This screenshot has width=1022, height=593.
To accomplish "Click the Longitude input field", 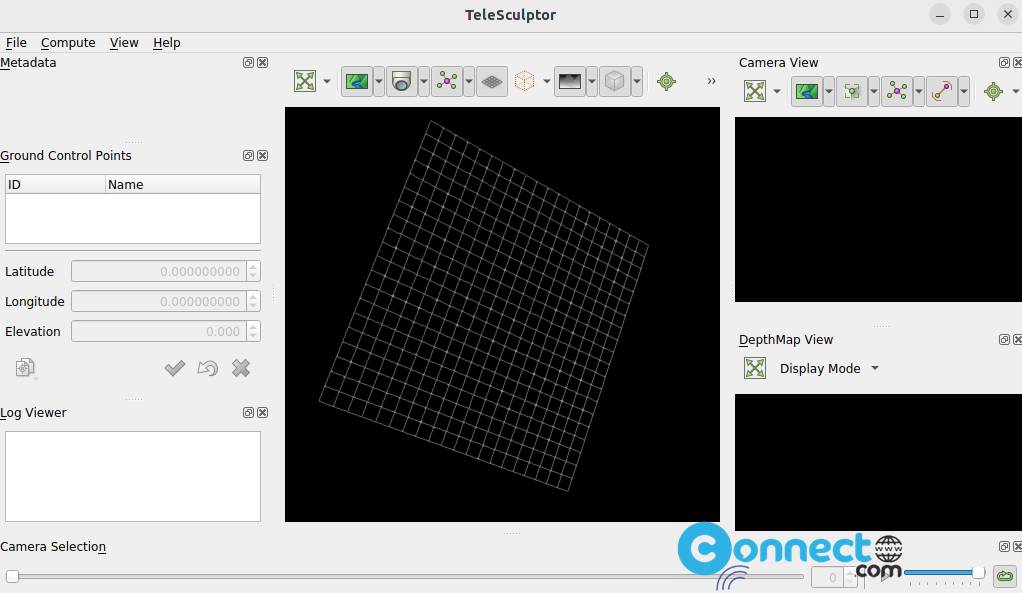I will (x=158, y=301).
